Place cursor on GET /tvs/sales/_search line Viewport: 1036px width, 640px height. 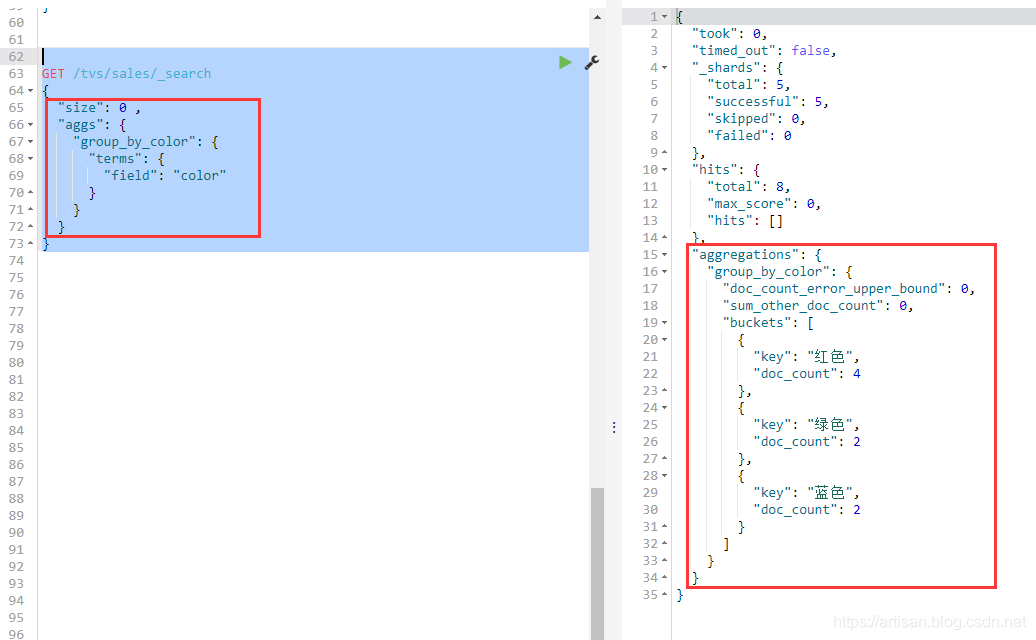[126, 74]
